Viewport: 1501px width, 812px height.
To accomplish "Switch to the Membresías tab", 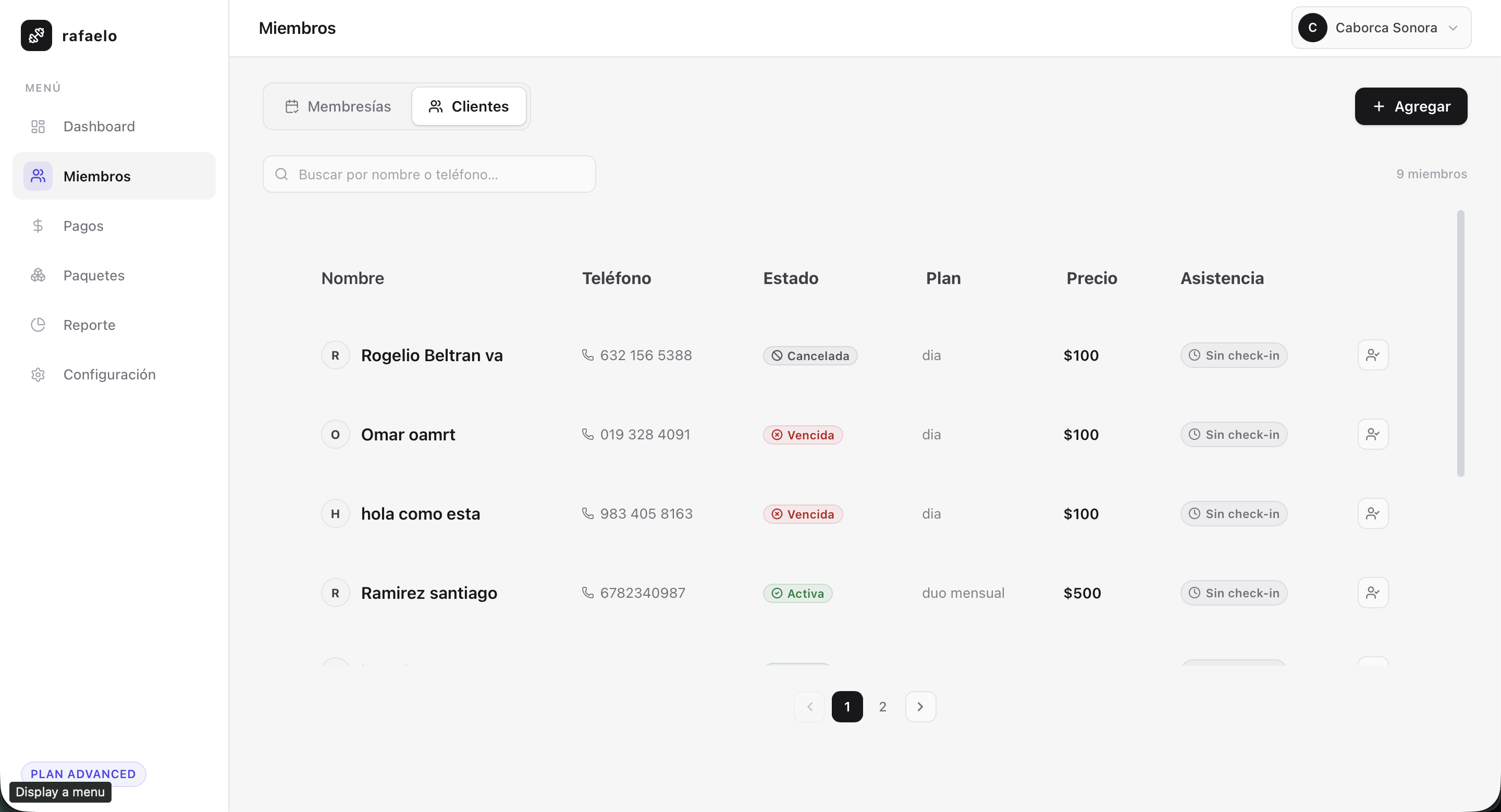I will [x=338, y=107].
